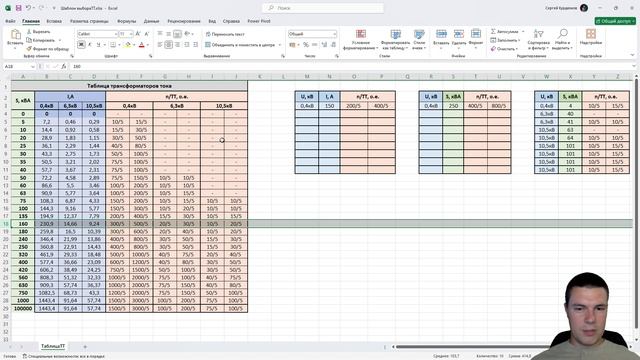Switch to the Вставка tab
This screenshot has width=640, height=360.
pyautogui.click(x=54, y=21)
